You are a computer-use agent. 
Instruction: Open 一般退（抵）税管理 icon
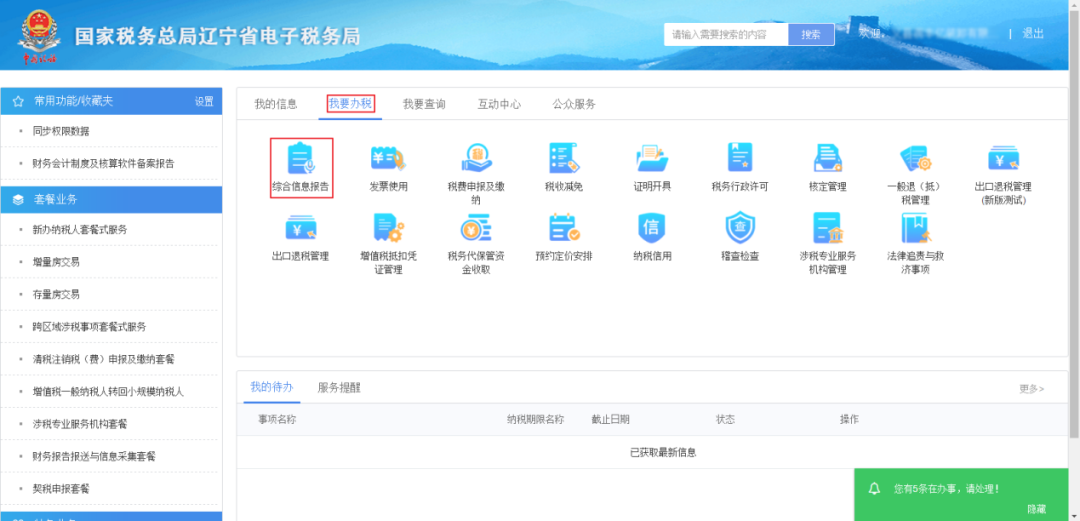[915, 160]
